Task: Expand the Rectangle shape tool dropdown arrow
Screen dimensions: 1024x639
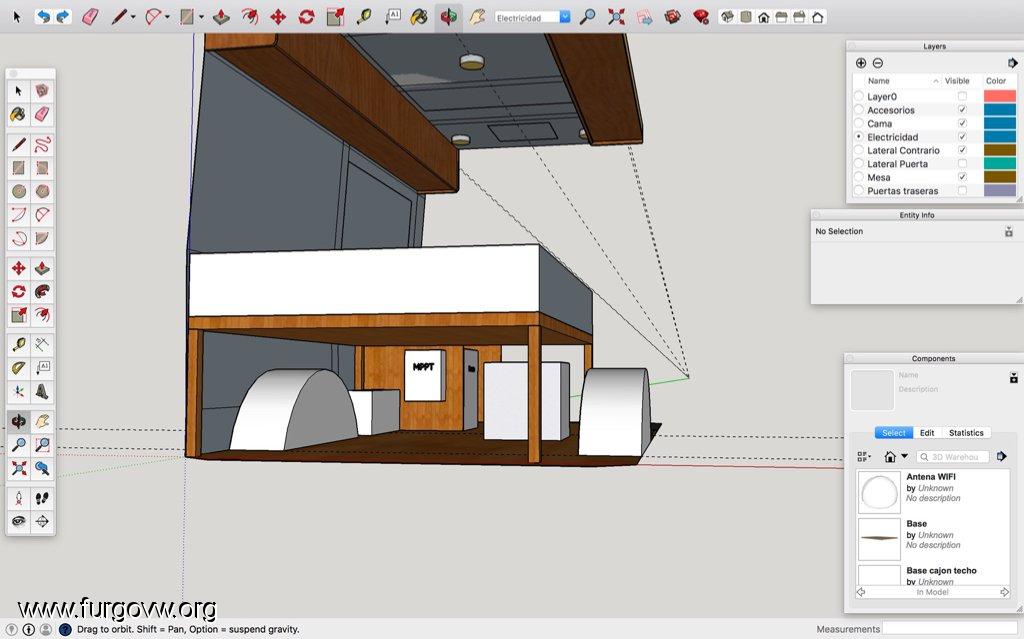Action: (x=201, y=18)
